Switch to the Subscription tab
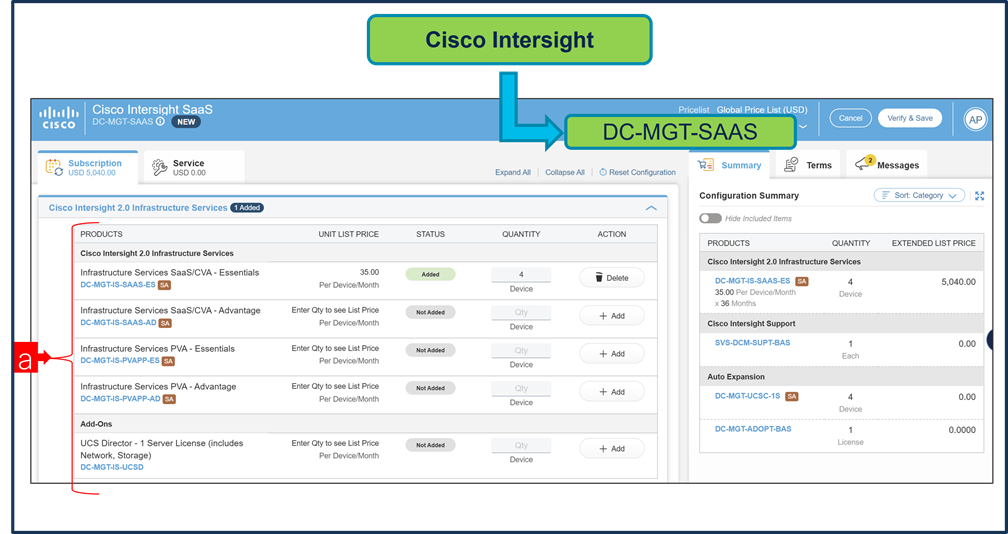The width and height of the screenshot is (1008, 534). 88,167
